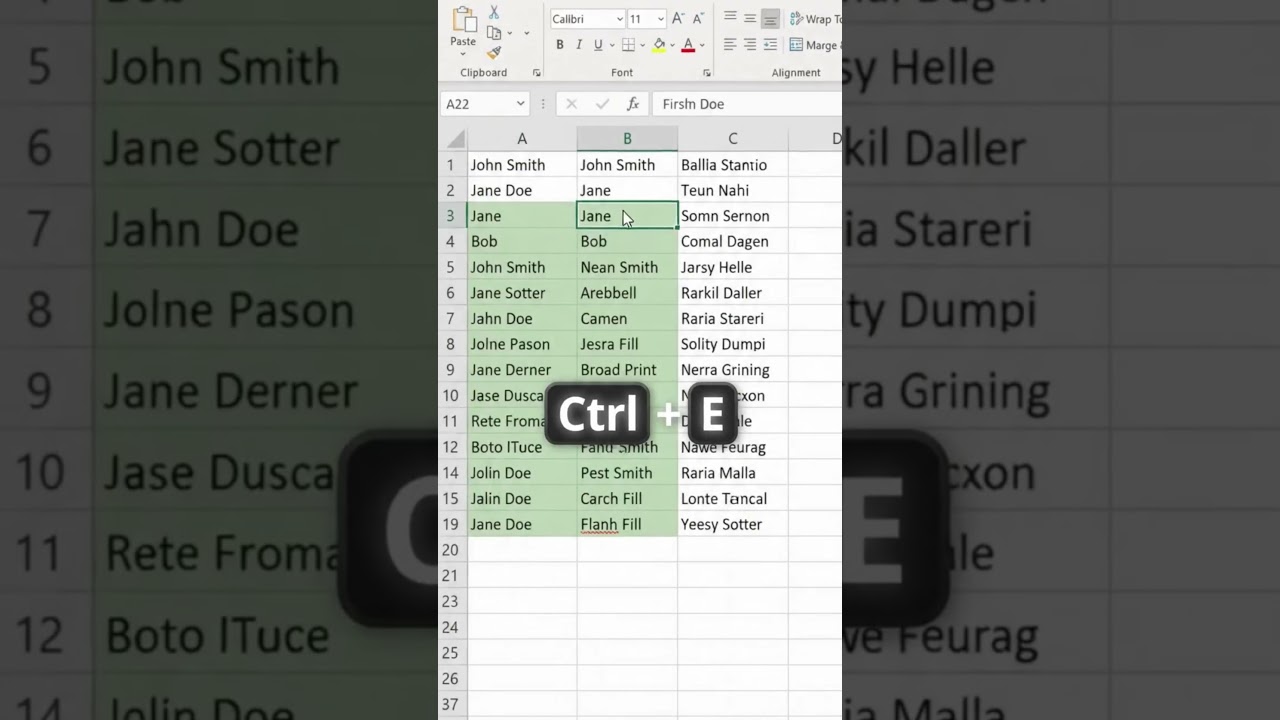Toggle Underline formatting
Viewport: 1280px width, 720px height.
(598, 45)
